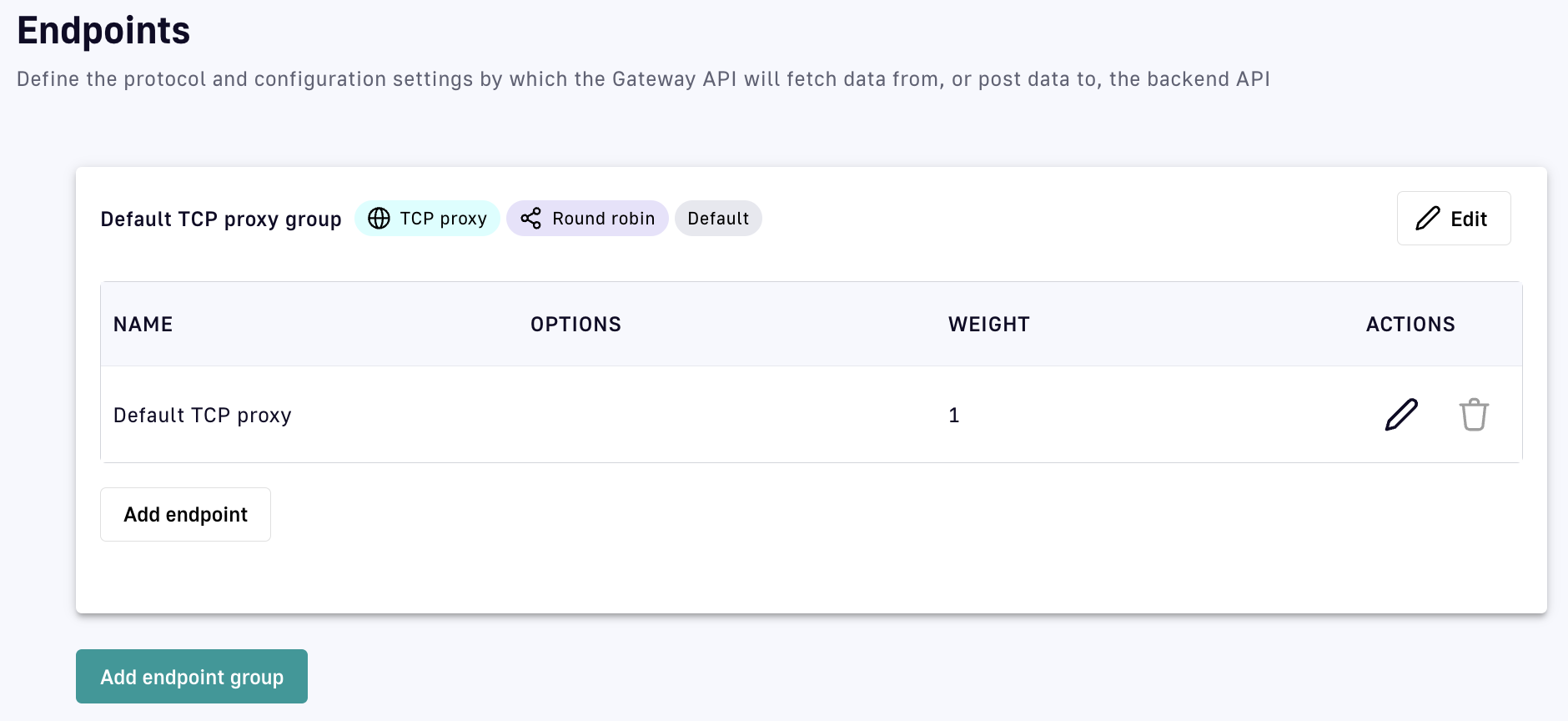Select the Default TCP proxy row name

[x=203, y=416]
